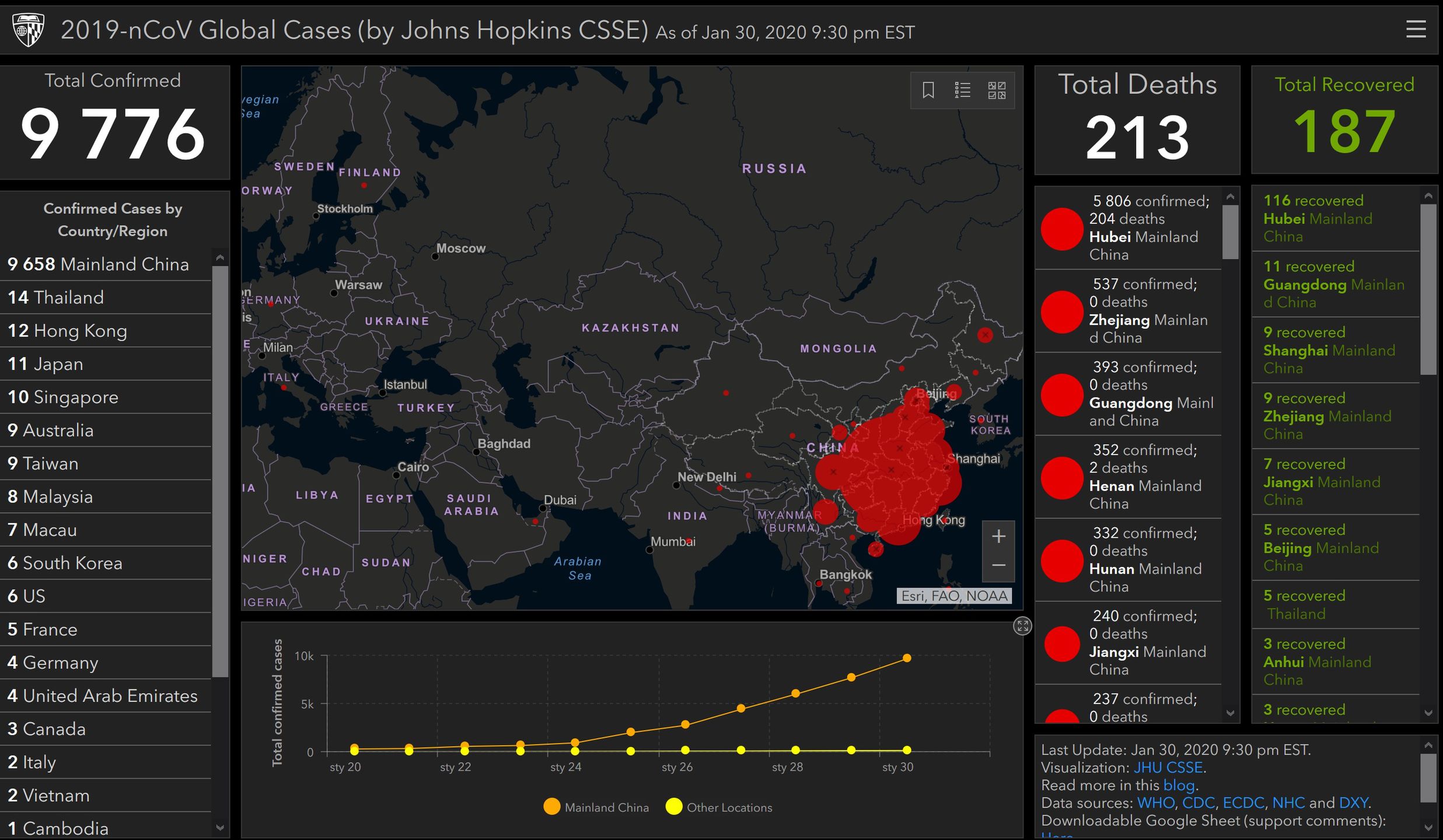Toggle Other Locations series in chart legend

pyautogui.click(x=719, y=807)
